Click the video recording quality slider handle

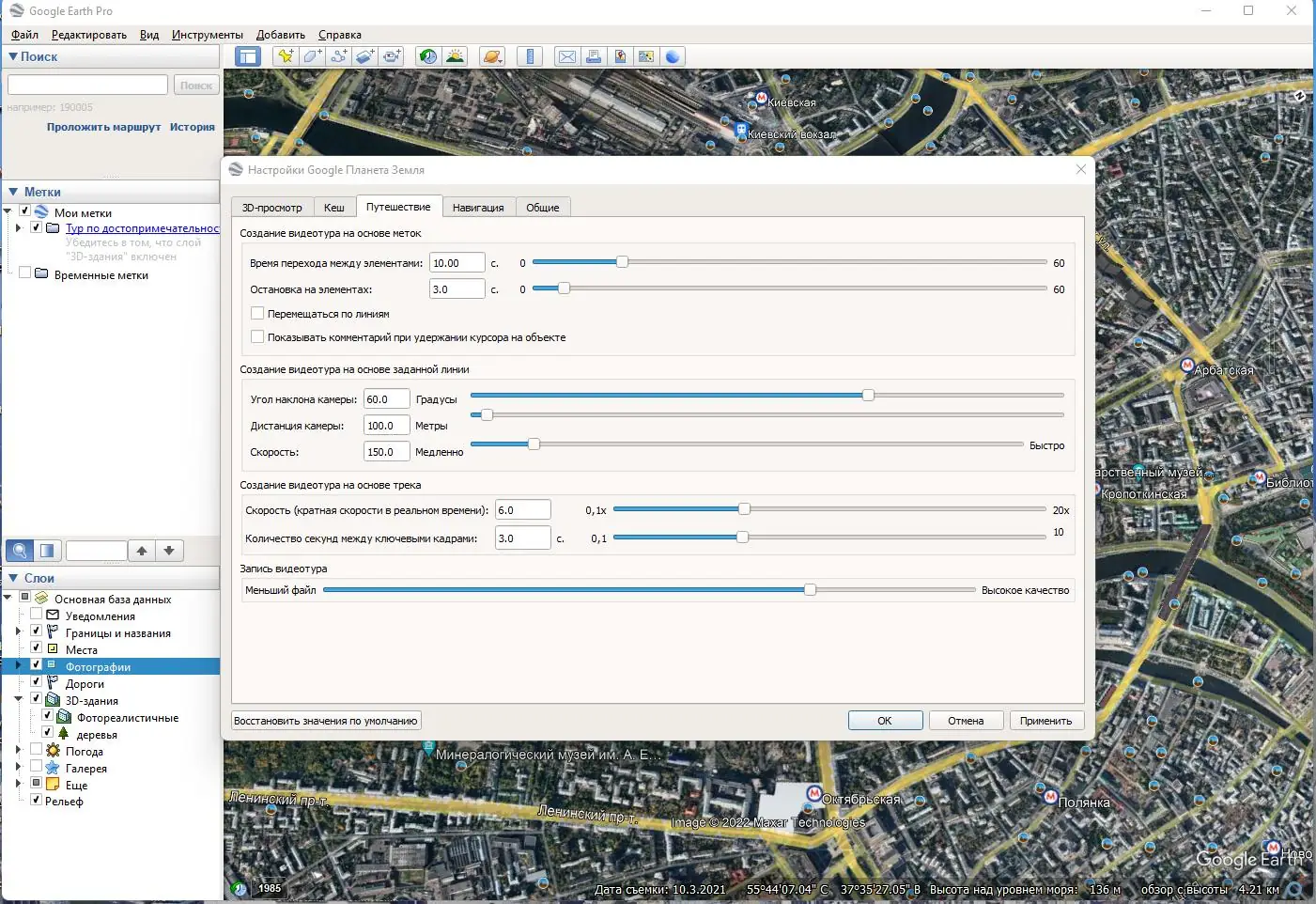pos(810,590)
